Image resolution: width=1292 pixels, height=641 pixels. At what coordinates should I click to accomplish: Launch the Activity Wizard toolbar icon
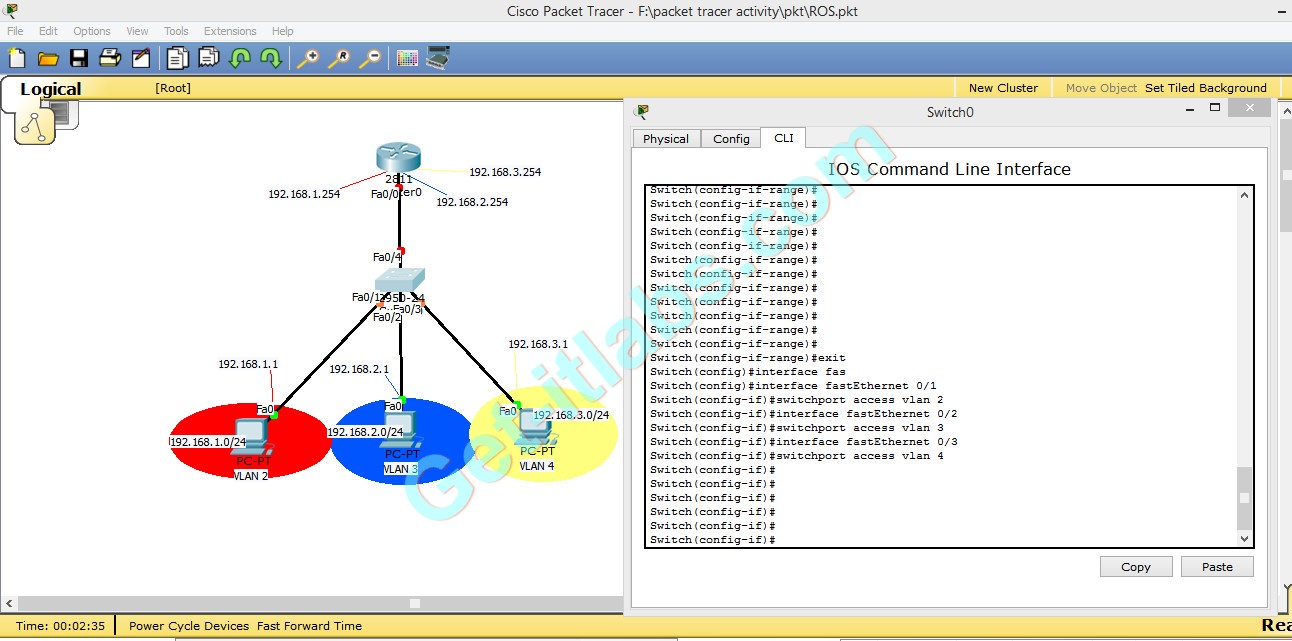(141, 58)
